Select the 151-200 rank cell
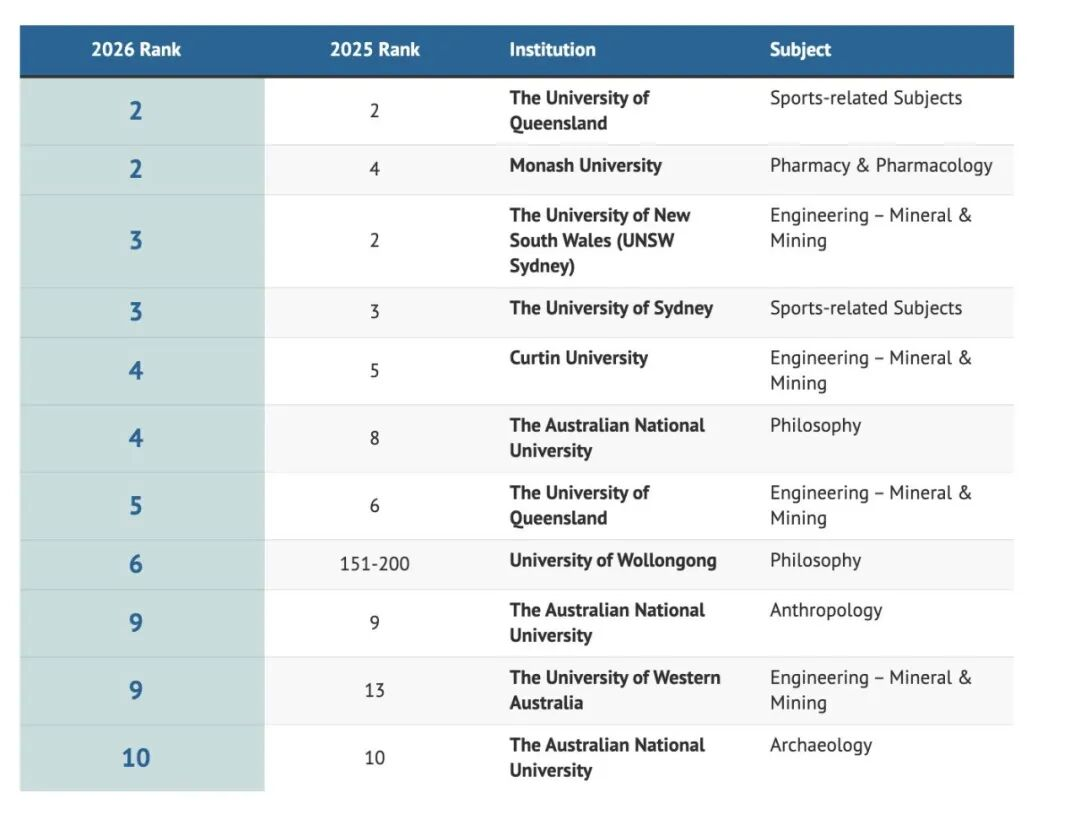 [x=374, y=564]
